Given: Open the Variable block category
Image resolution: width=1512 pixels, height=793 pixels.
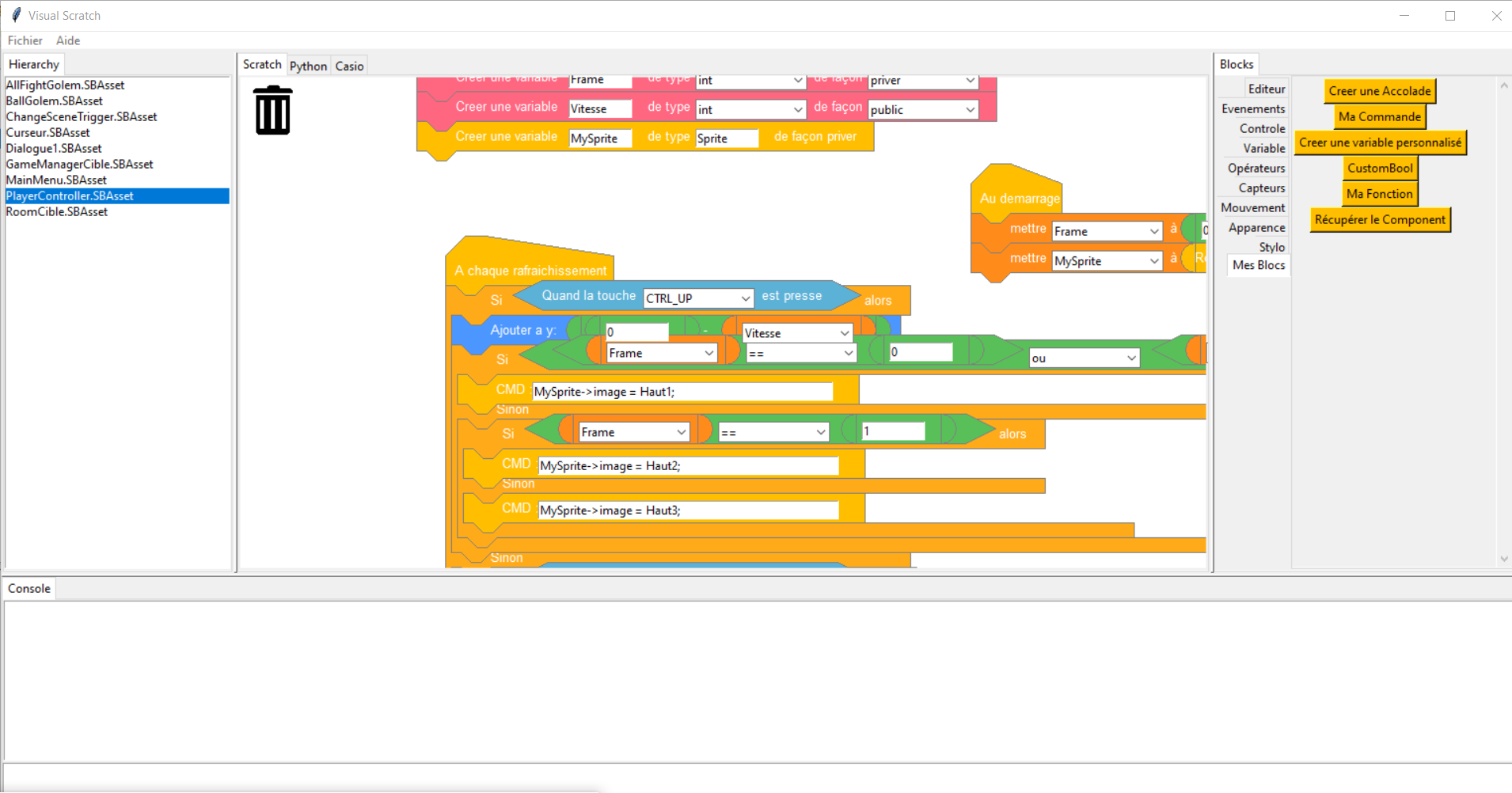Looking at the screenshot, I should [x=1264, y=149].
